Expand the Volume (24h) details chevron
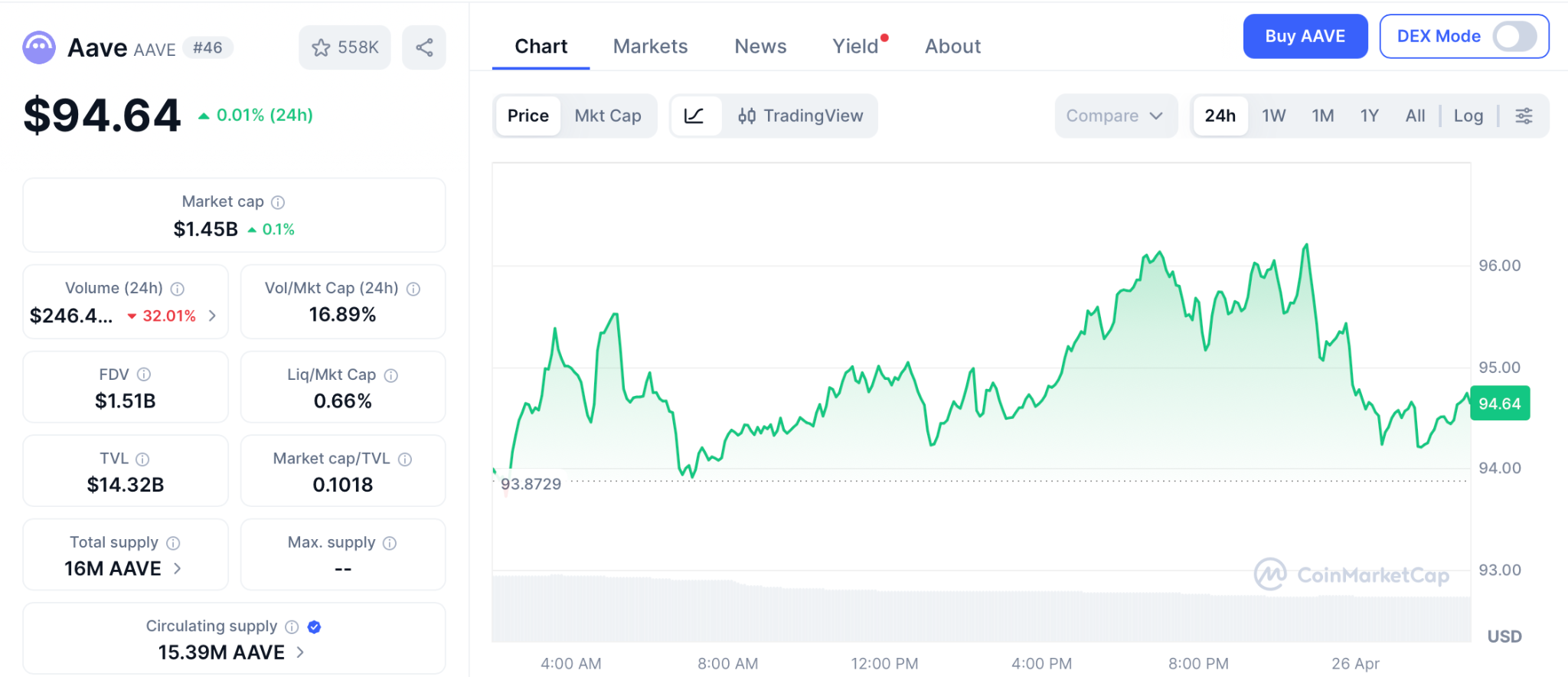This screenshot has height=677, width=1568. (x=212, y=316)
